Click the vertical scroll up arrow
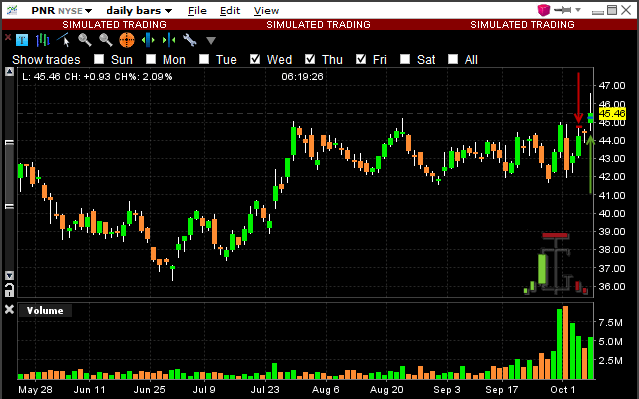 click(x=9, y=72)
